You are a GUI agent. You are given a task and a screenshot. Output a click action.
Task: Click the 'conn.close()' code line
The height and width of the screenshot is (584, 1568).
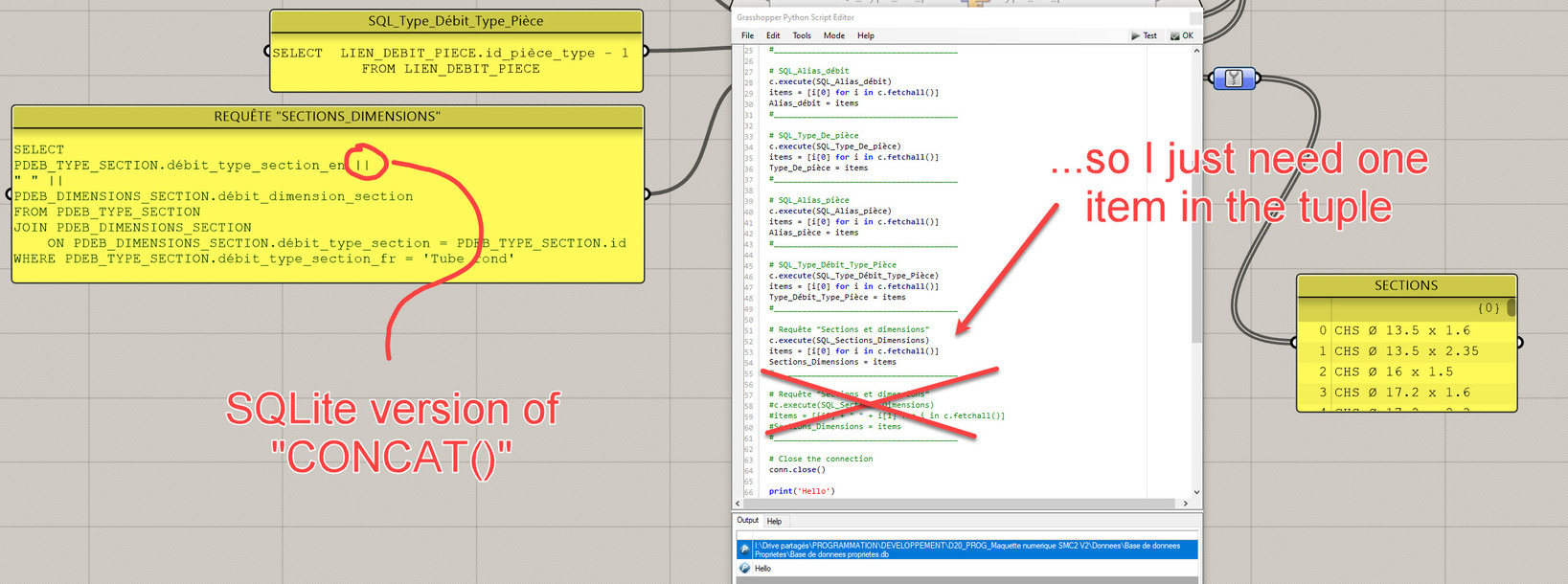(797, 470)
